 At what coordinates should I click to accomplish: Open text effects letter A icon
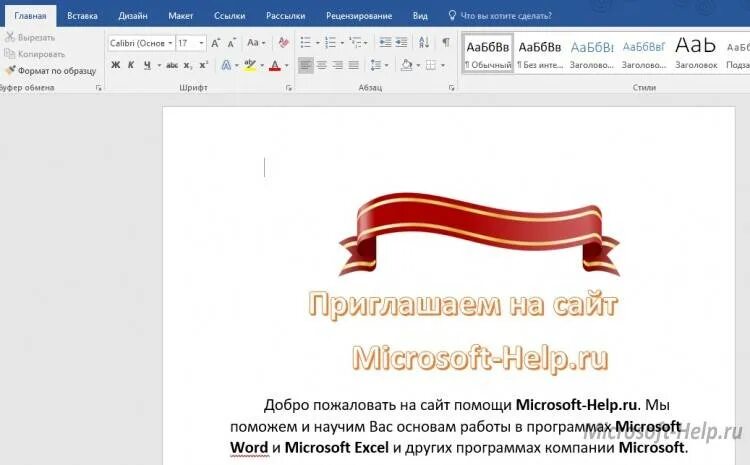(x=226, y=65)
